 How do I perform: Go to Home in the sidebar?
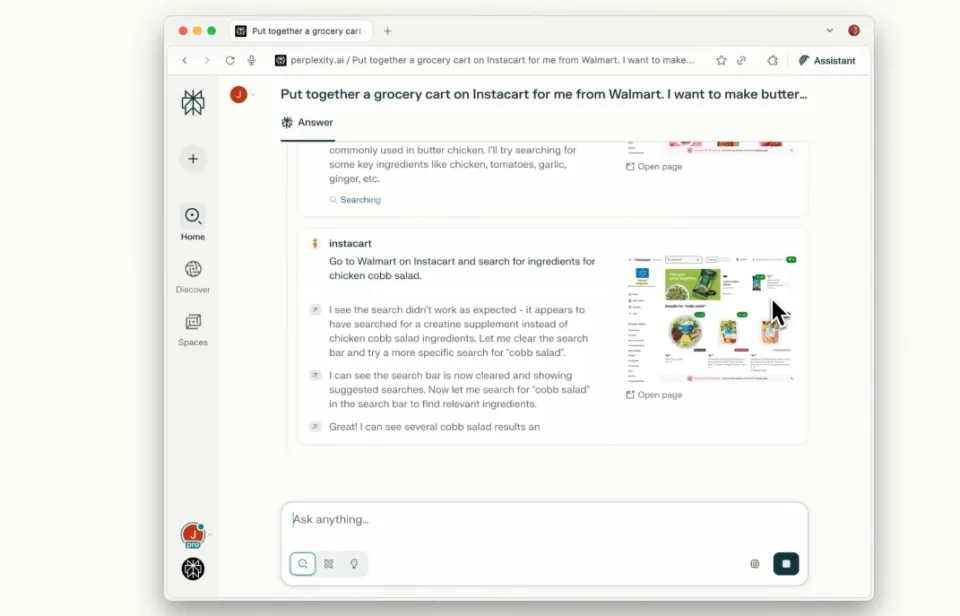pos(193,222)
